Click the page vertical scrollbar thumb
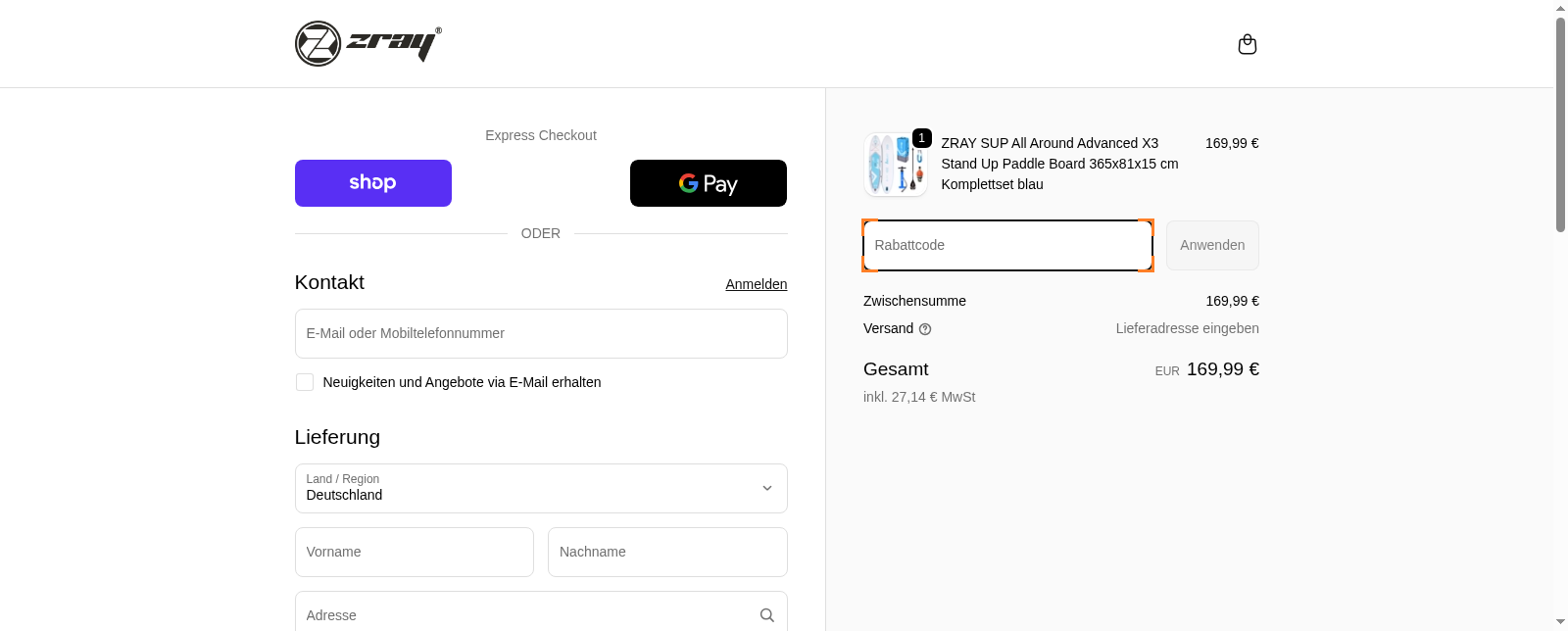The image size is (1568, 631). pyautogui.click(x=1560, y=124)
